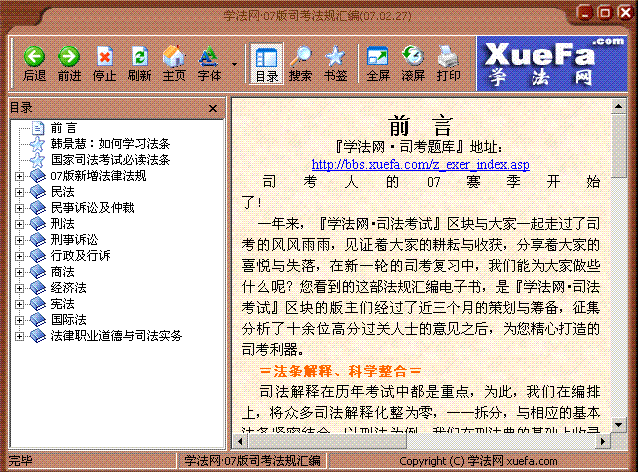
Task: Click the book icon beside 国际法
Action: click(x=38, y=320)
